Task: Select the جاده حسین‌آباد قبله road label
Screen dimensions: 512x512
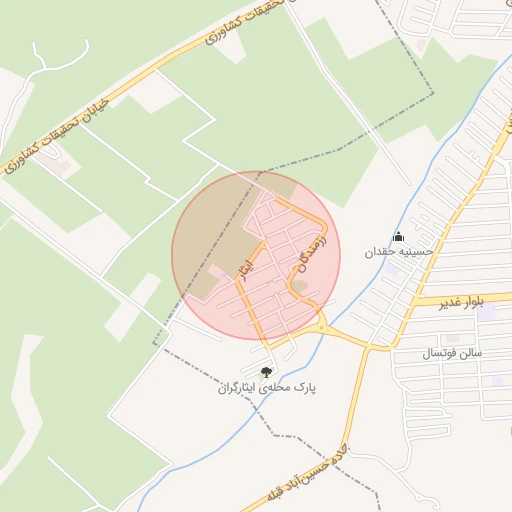Action: 307,473
